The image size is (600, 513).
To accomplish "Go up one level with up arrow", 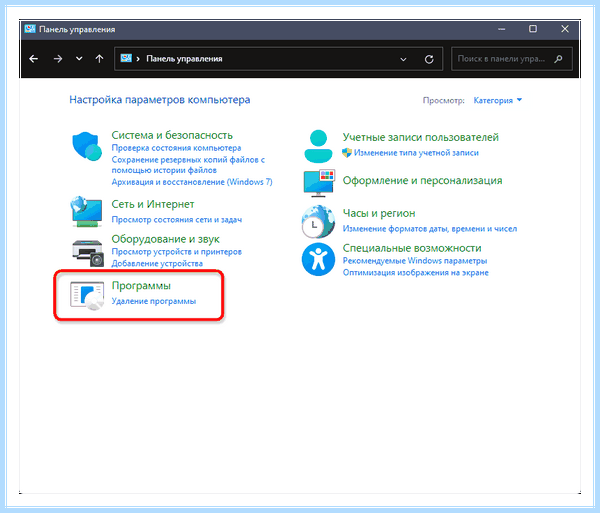I will (x=99, y=59).
